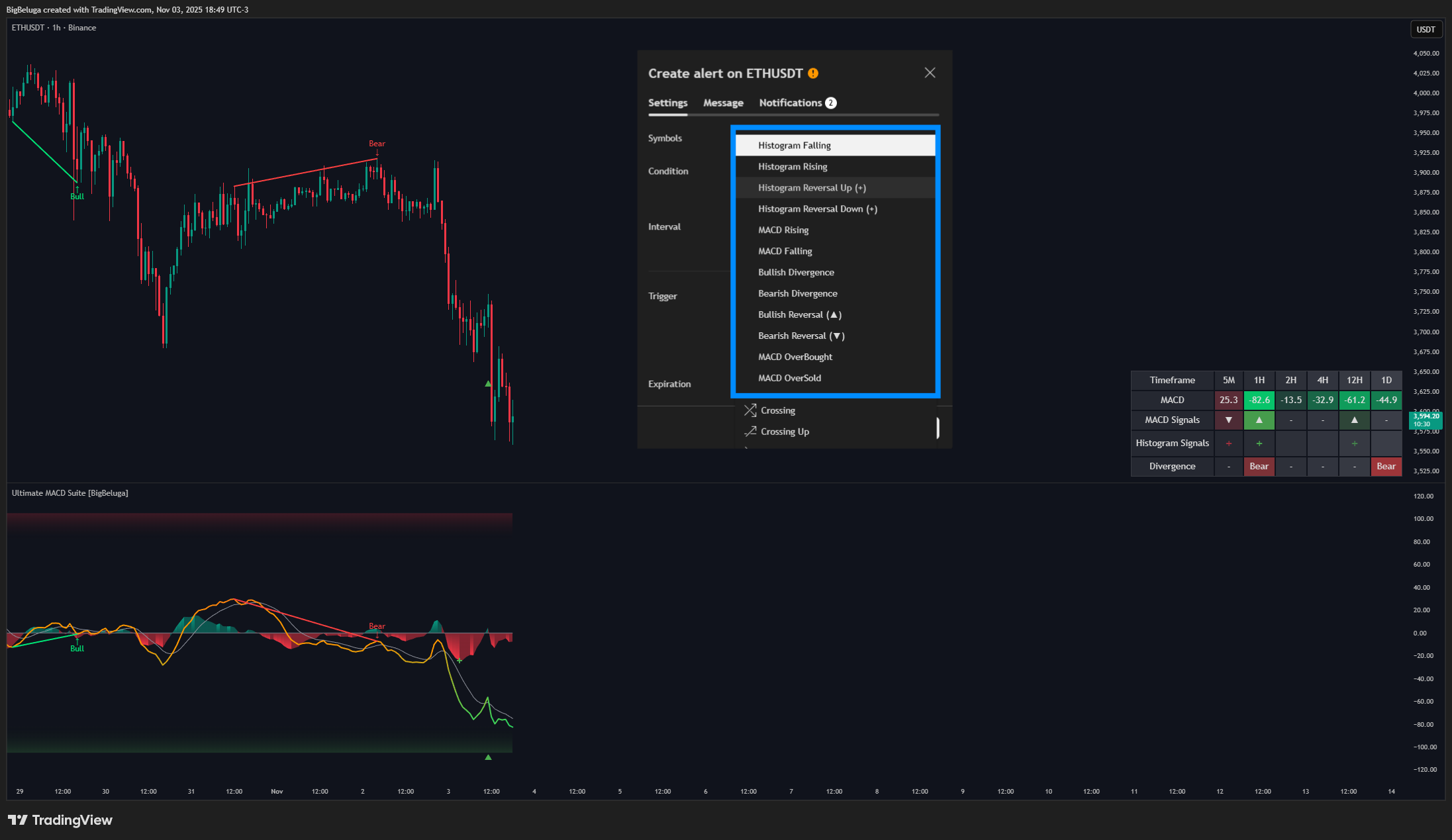Click the 12H timeframe column header
The height and width of the screenshot is (840, 1452).
point(1355,380)
